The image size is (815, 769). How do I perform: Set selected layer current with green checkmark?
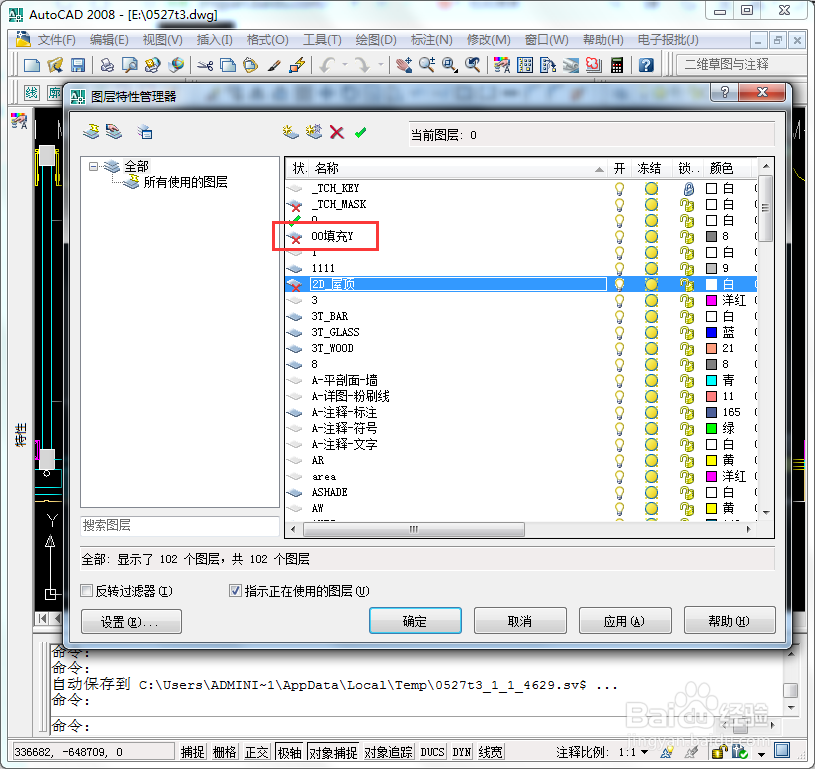click(361, 131)
